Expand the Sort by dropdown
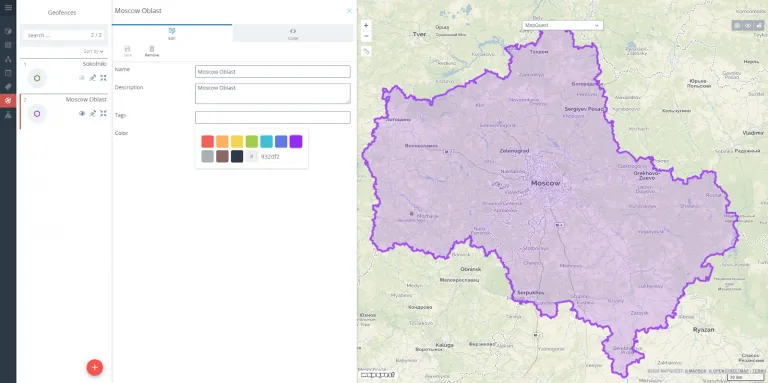Image resolution: width=768 pixels, height=383 pixels. [94, 51]
